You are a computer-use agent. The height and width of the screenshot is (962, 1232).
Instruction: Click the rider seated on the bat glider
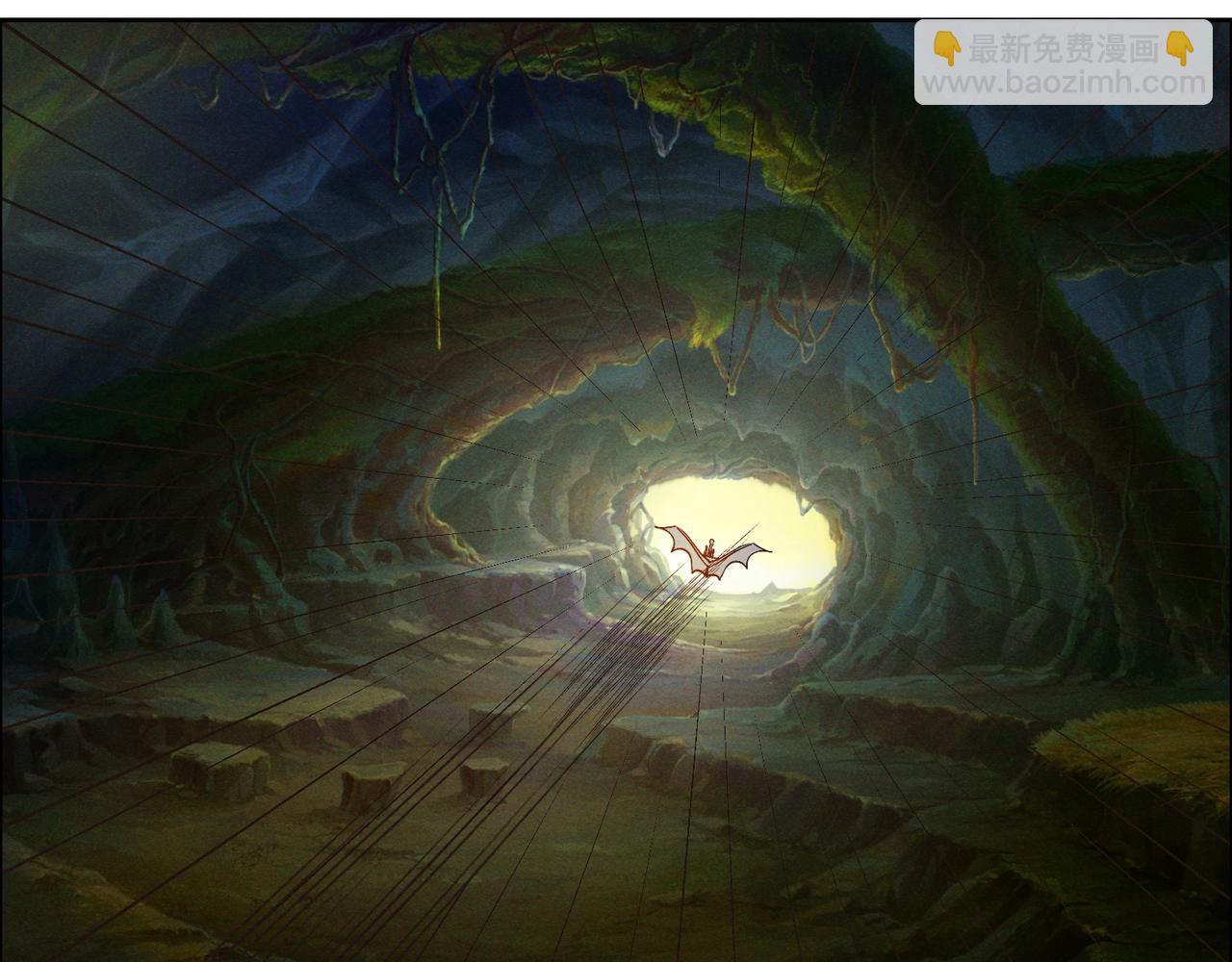pos(710,544)
